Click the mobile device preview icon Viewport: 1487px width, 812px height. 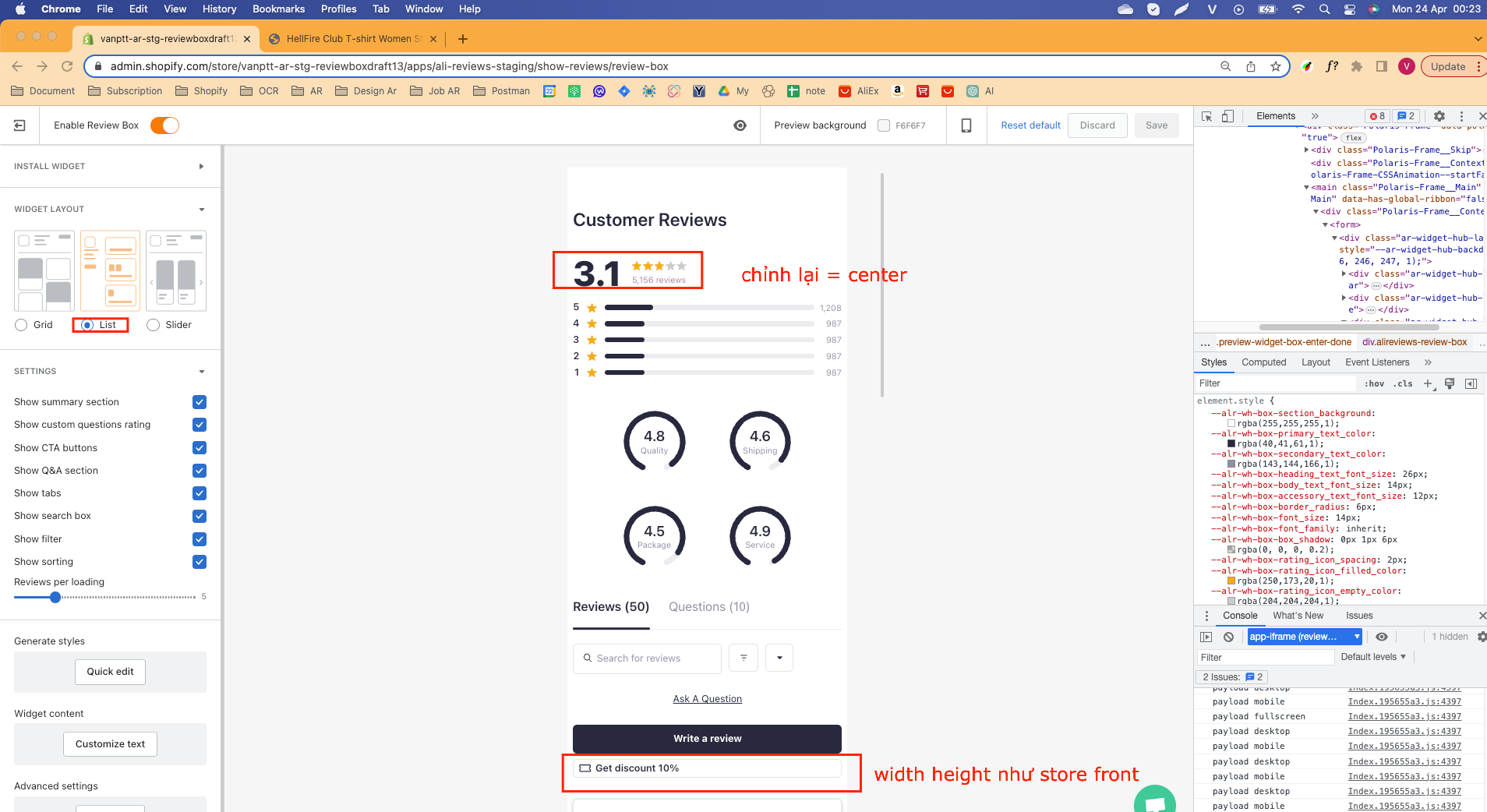coord(966,125)
